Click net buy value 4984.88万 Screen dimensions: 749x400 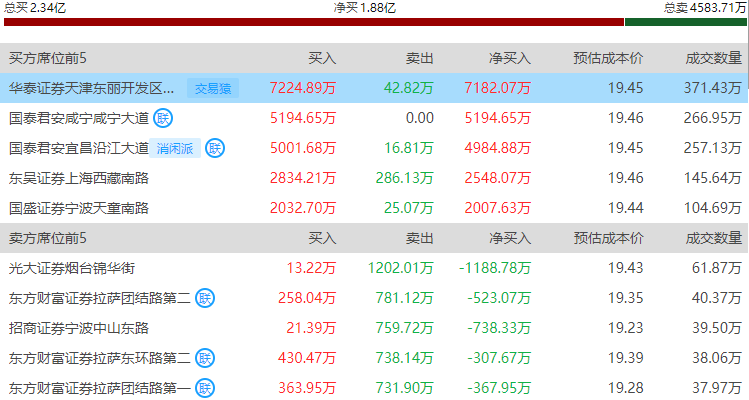498,148
